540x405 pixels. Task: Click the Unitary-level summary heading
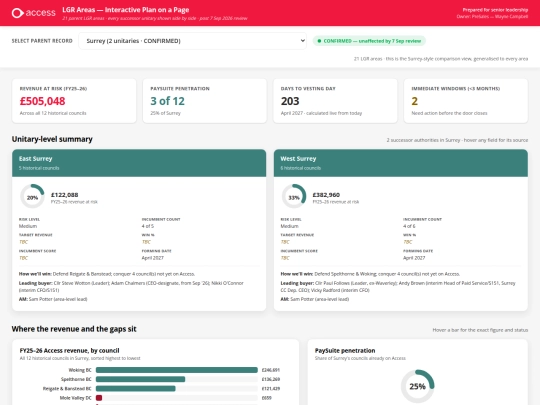[x=52, y=139]
